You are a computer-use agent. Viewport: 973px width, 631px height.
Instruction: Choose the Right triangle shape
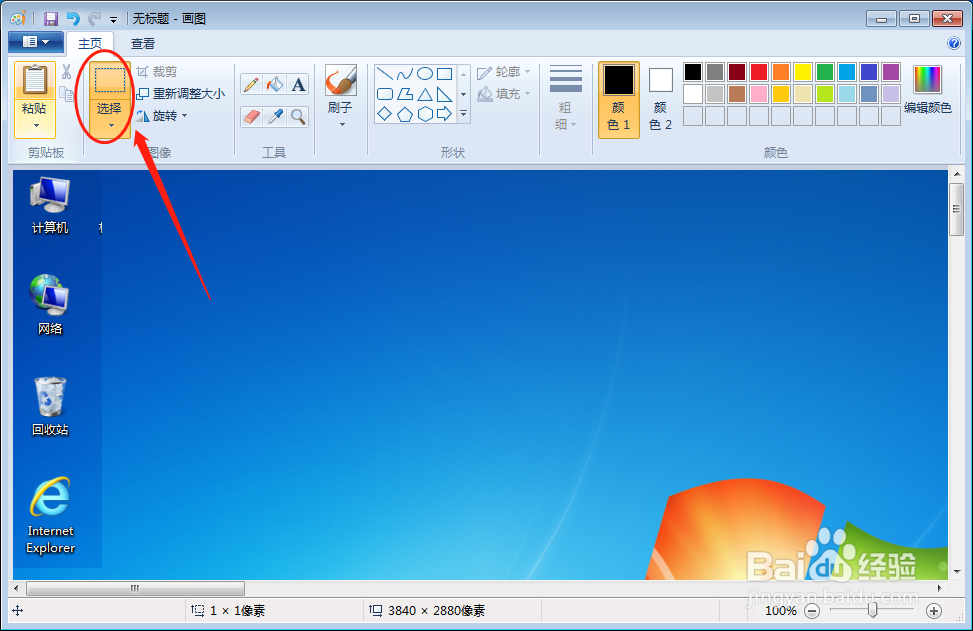pyautogui.click(x=444, y=94)
